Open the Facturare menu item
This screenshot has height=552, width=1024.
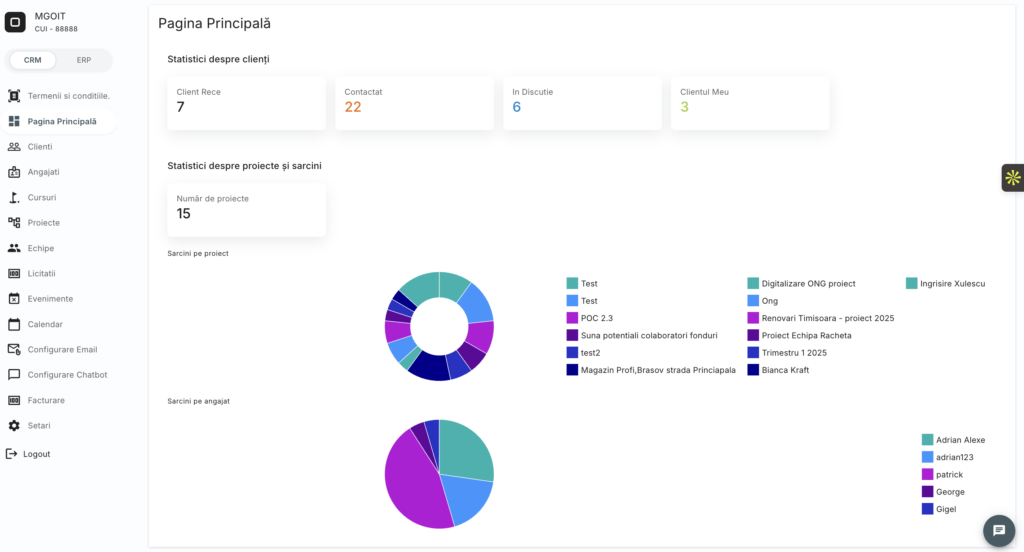click(46, 400)
